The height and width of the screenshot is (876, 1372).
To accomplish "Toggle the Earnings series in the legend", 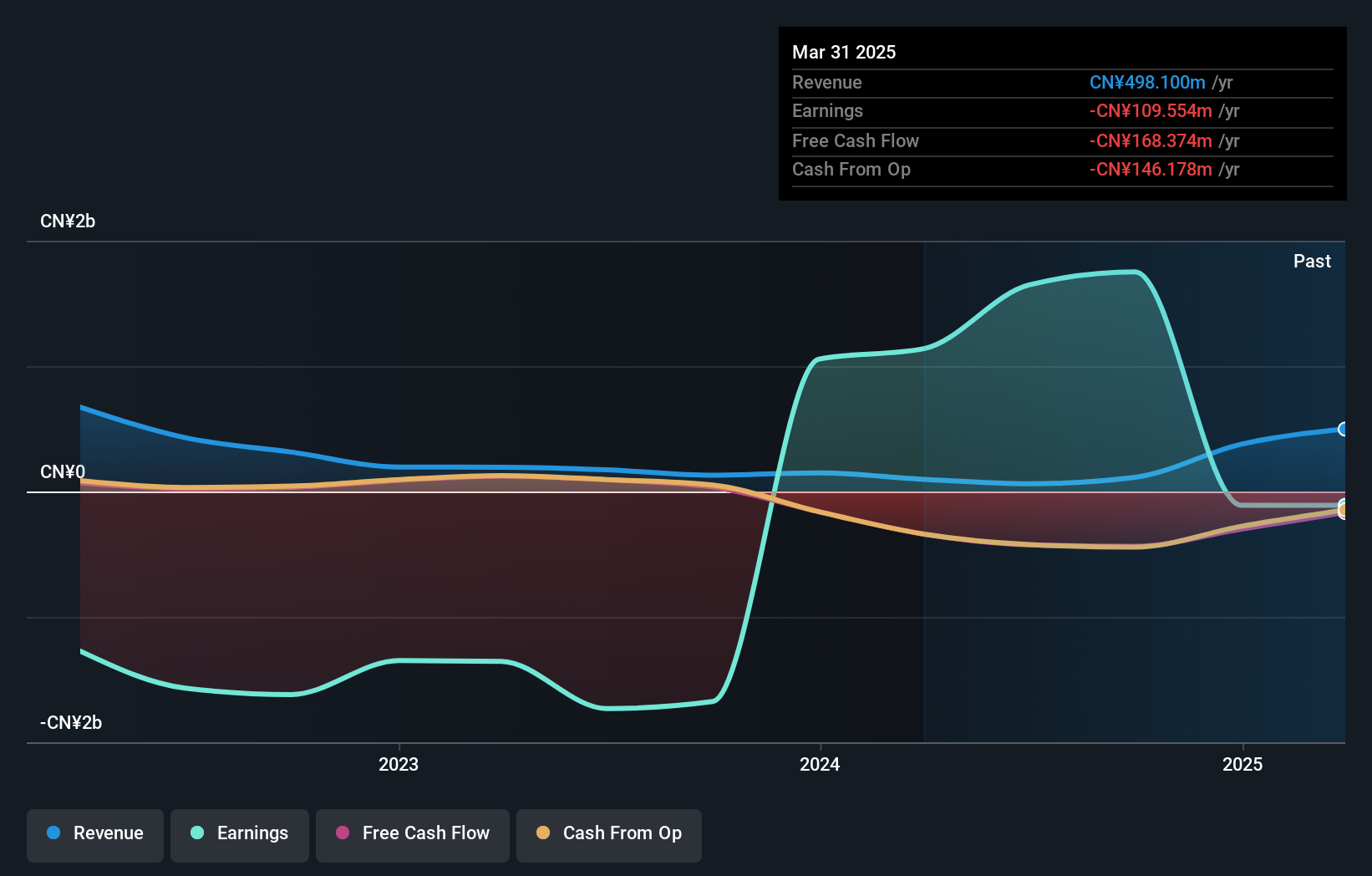I will (240, 835).
